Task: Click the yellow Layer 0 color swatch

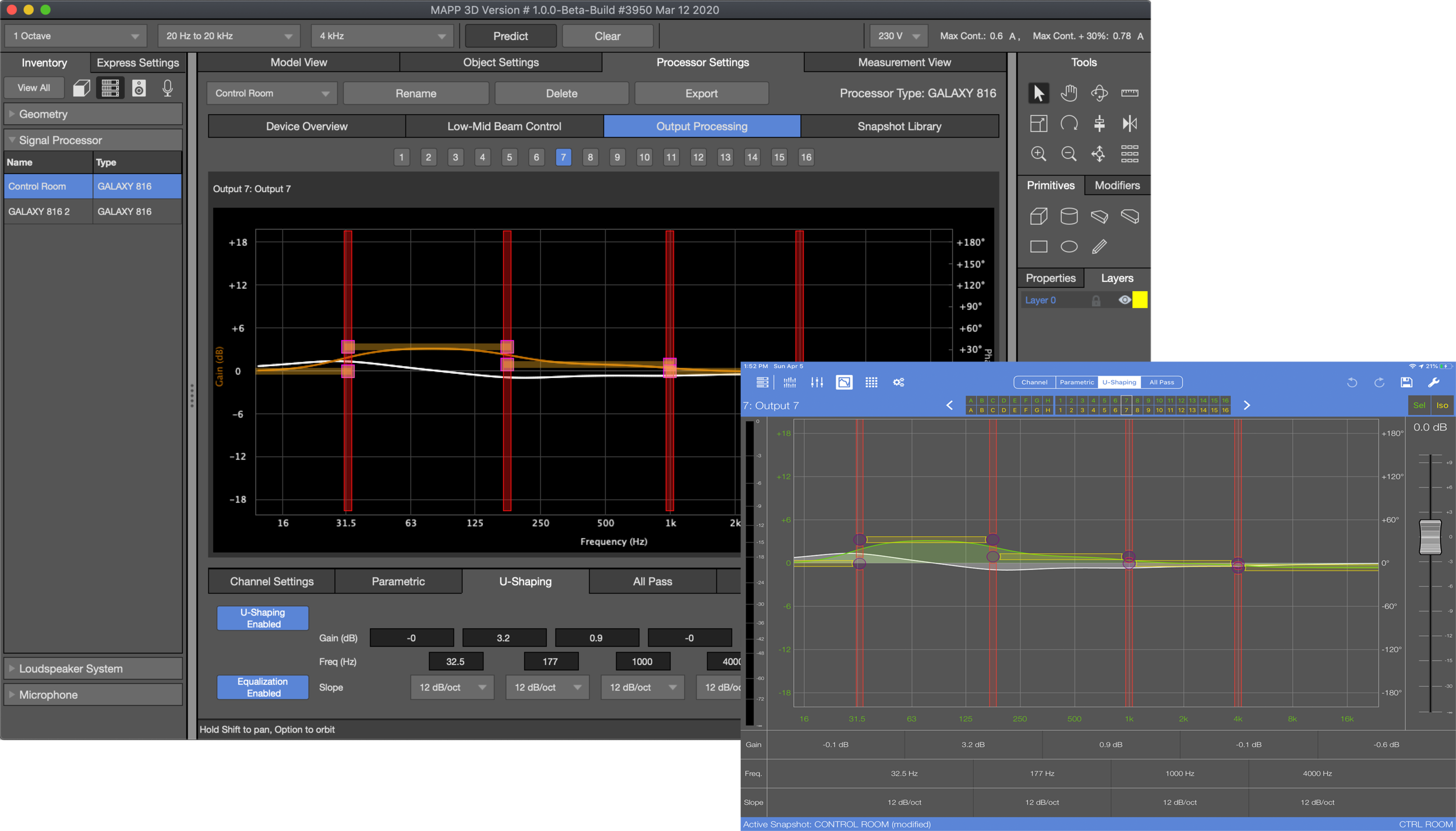Action: (1140, 300)
